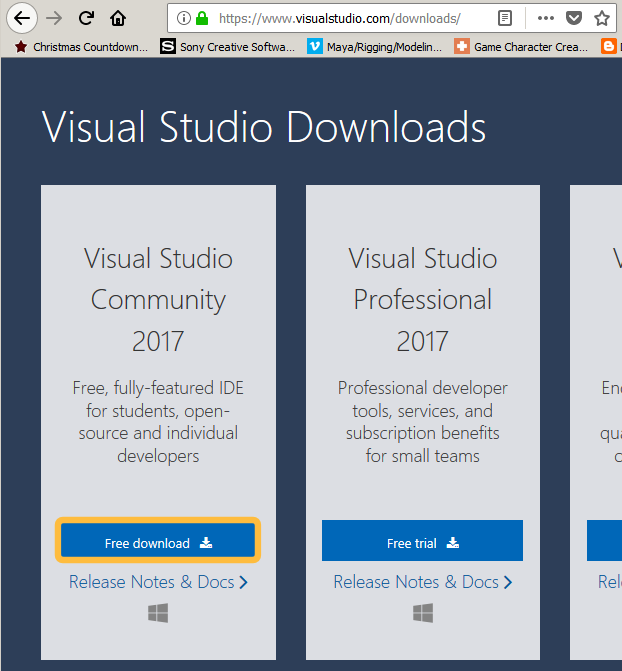Click the Visual Studio Professional 2017 title

(423, 300)
